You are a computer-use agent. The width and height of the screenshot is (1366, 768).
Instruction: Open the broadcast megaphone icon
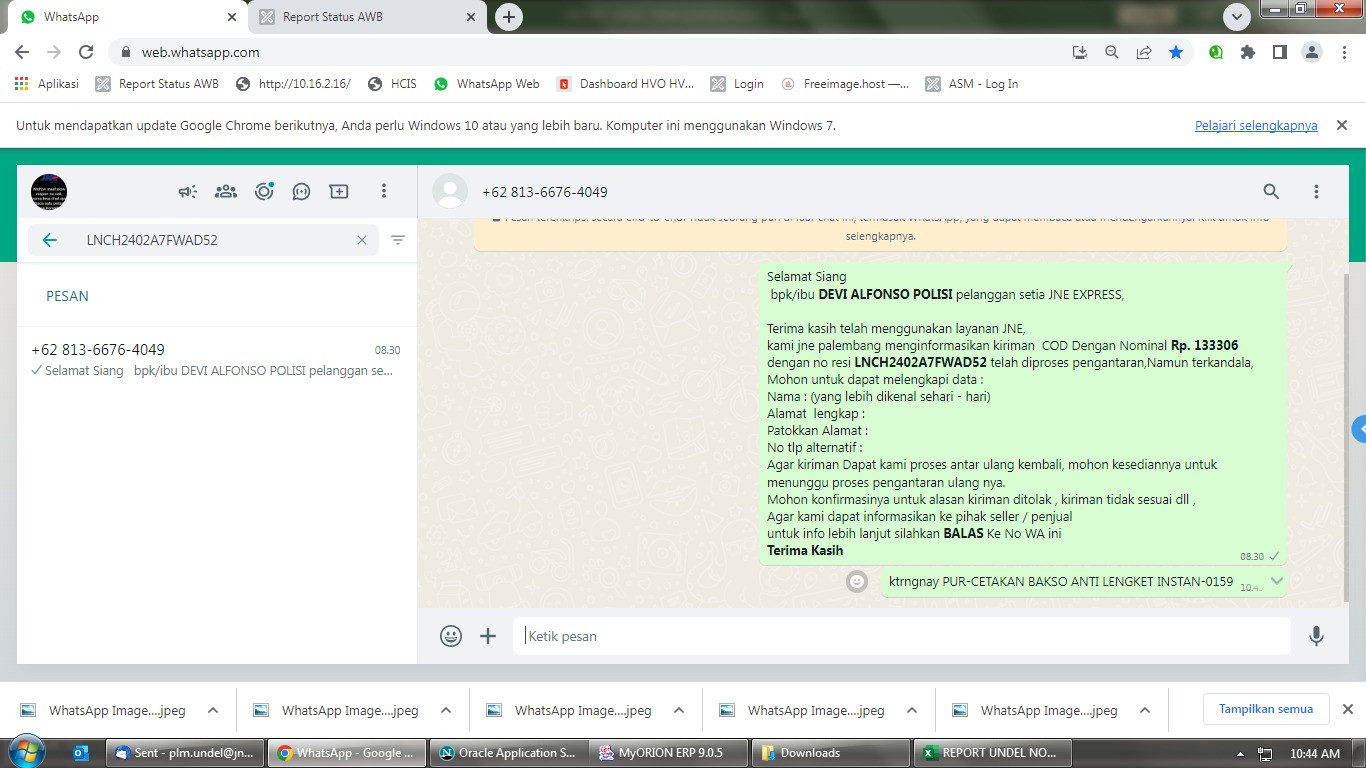point(188,191)
